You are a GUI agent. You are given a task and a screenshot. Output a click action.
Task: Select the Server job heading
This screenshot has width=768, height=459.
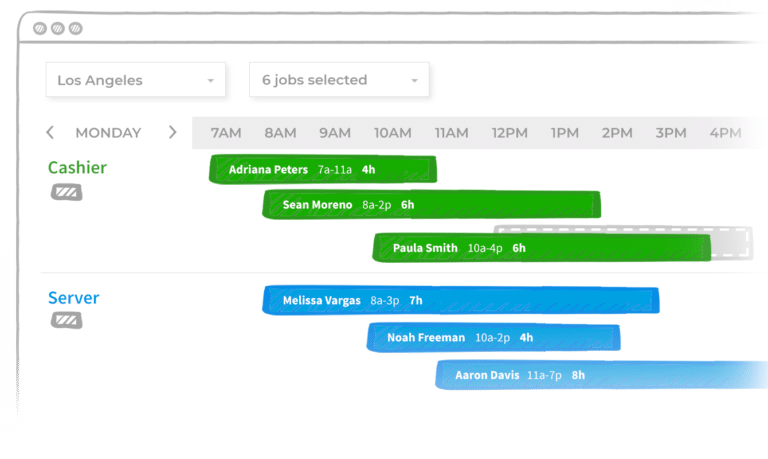click(74, 298)
